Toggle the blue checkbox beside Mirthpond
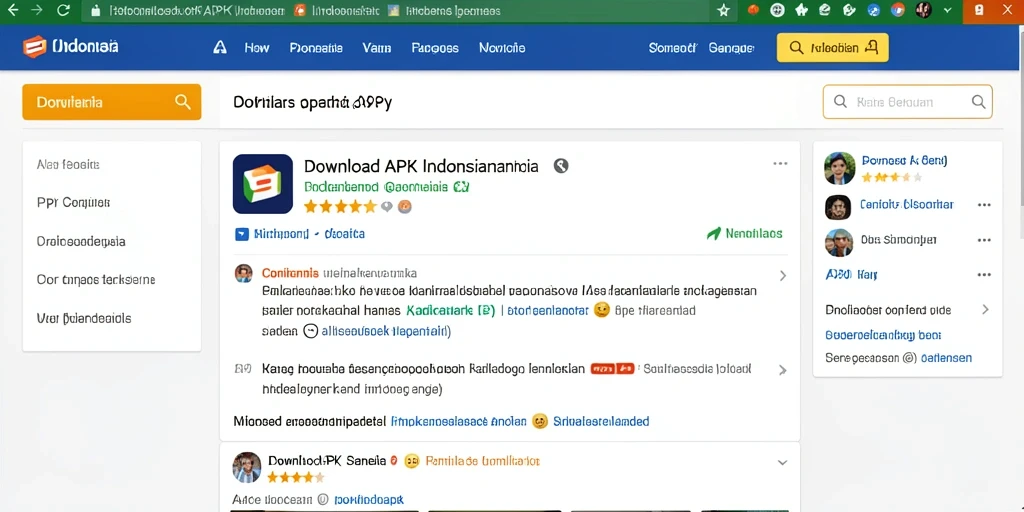The image size is (1024, 512). click(x=241, y=234)
